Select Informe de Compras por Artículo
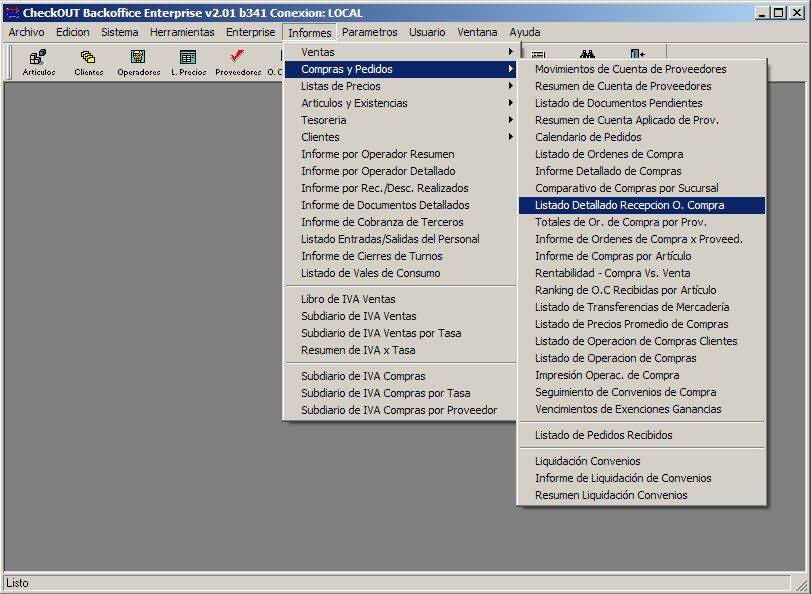Screen dimensions: 811x594 (x=642, y=257)
